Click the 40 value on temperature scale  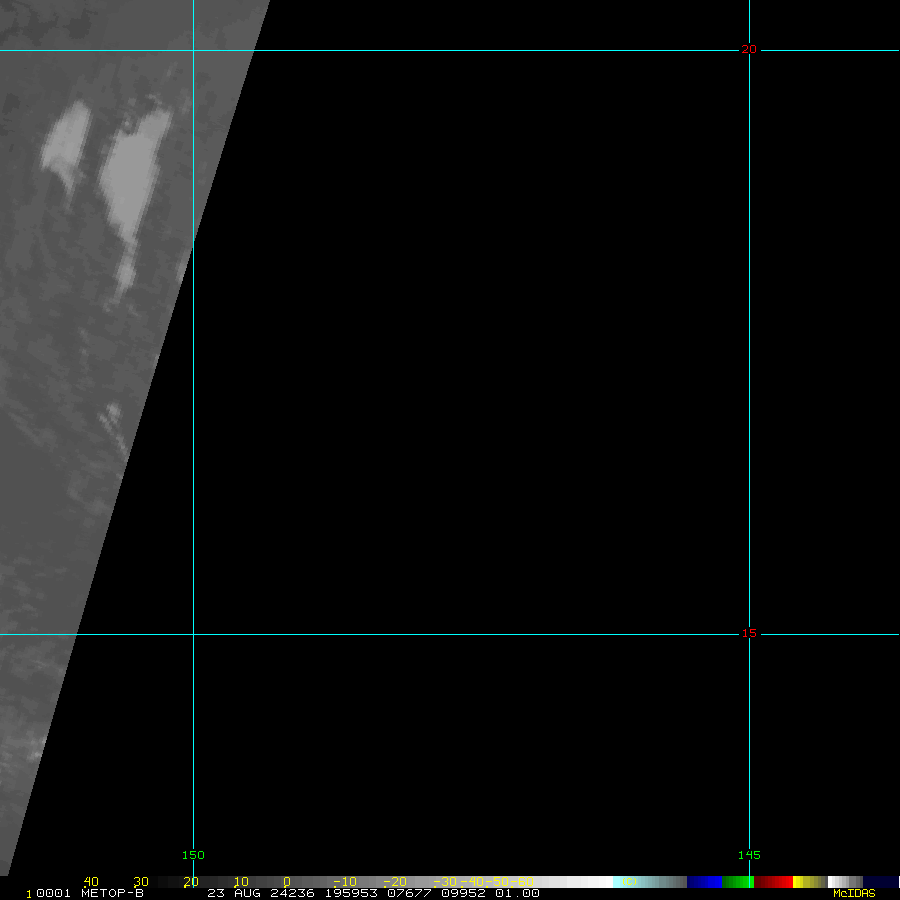click(91, 882)
